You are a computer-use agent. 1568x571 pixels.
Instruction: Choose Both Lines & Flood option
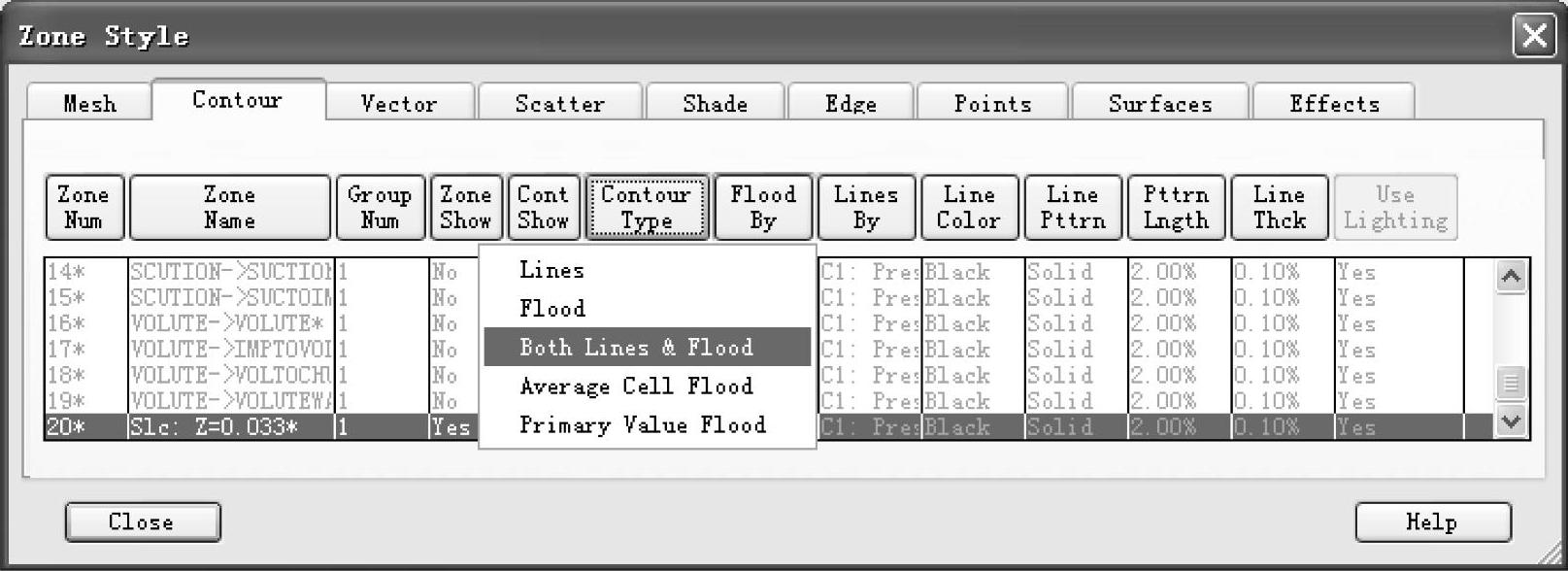636,347
